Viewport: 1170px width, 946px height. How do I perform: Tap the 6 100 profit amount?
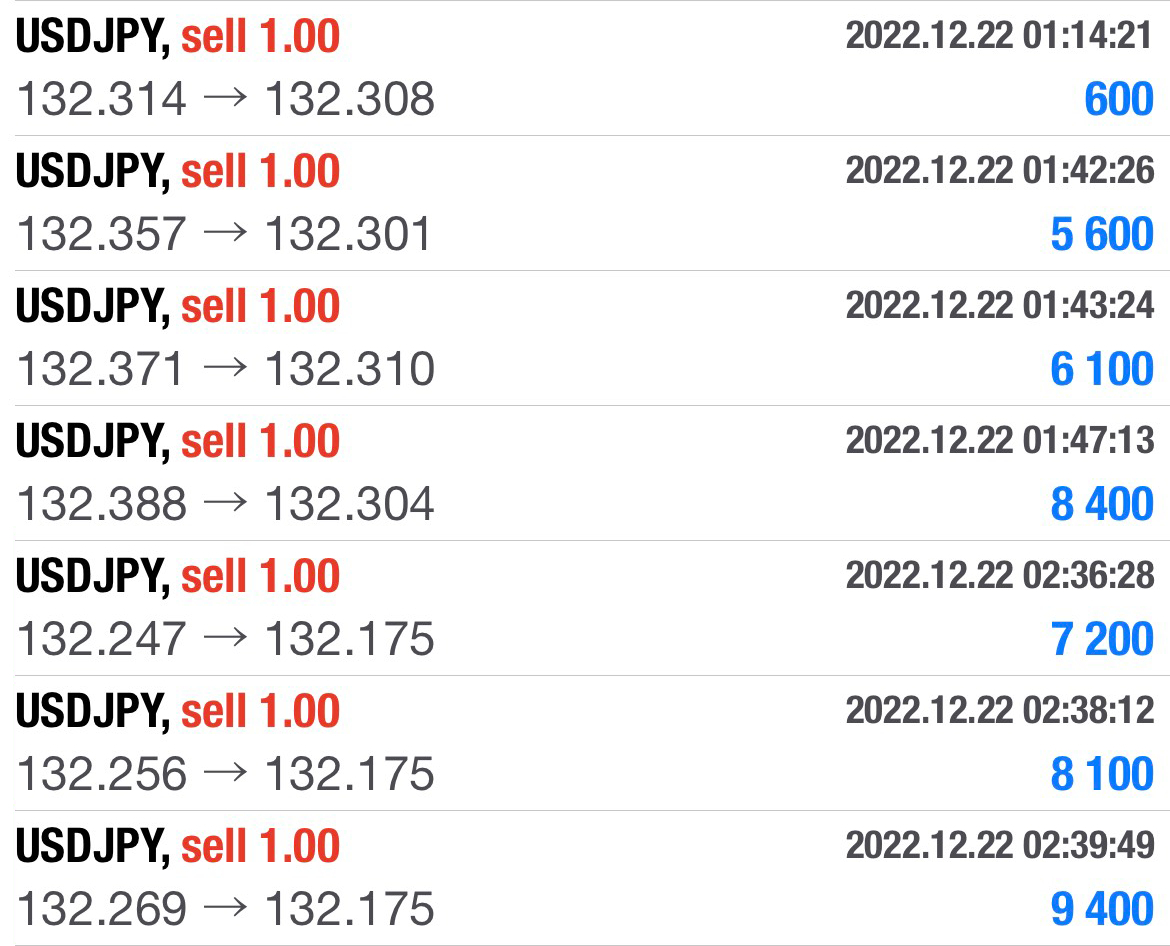1102,369
